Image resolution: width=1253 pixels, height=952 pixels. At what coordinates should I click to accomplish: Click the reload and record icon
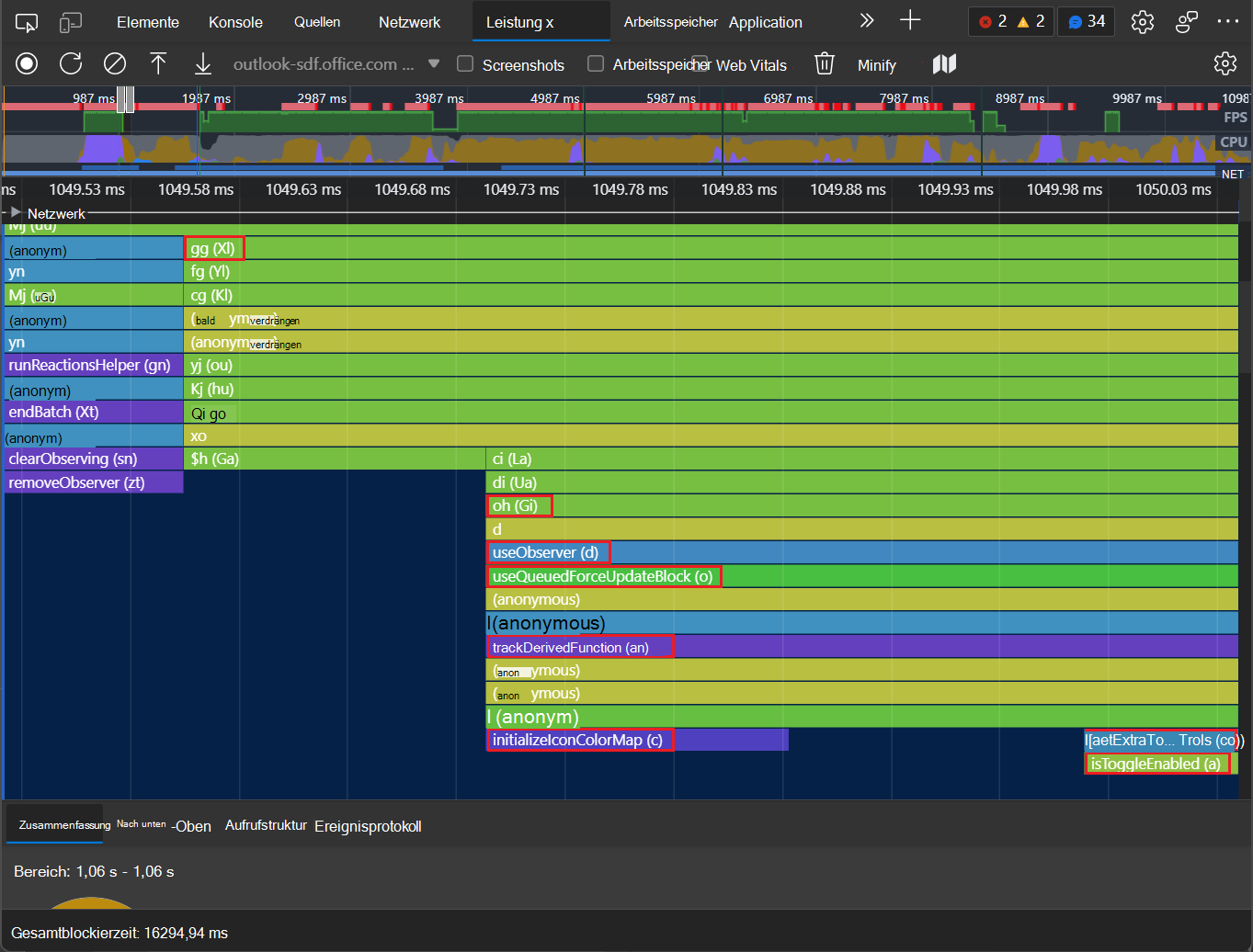71,63
